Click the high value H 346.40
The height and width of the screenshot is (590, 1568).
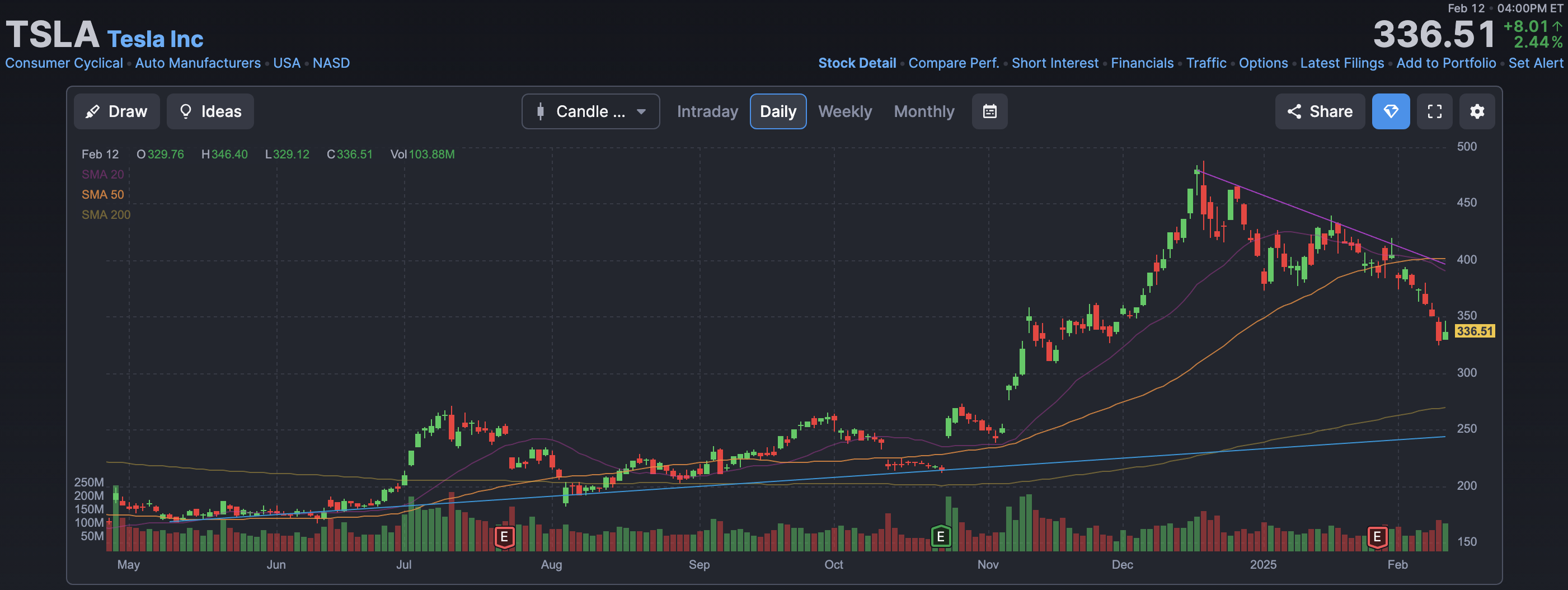(x=224, y=154)
